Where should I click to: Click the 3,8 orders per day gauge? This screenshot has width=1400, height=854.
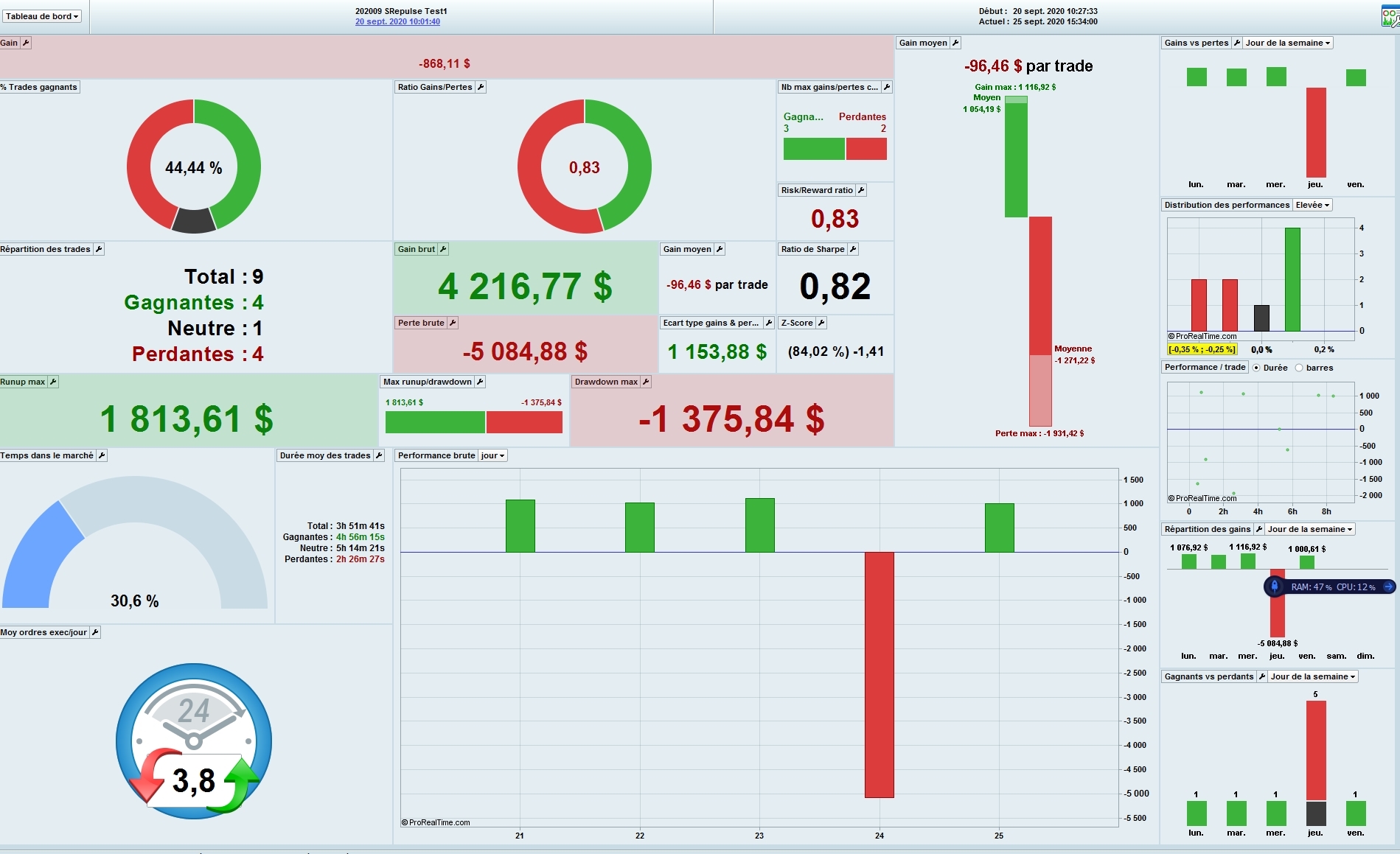[x=194, y=742]
